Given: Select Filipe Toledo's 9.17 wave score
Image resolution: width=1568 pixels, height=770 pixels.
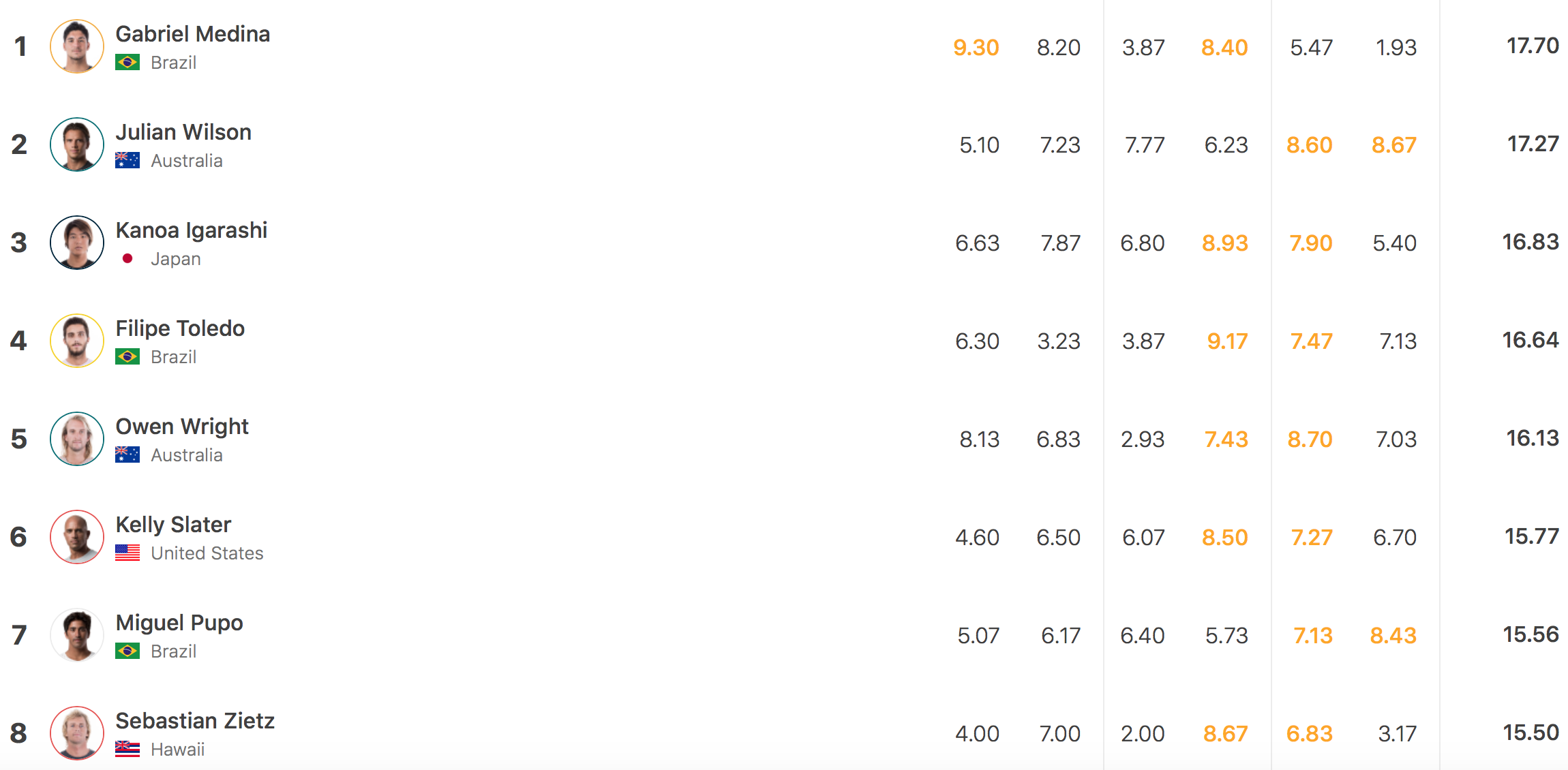Looking at the screenshot, I should [x=1227, y=341].
